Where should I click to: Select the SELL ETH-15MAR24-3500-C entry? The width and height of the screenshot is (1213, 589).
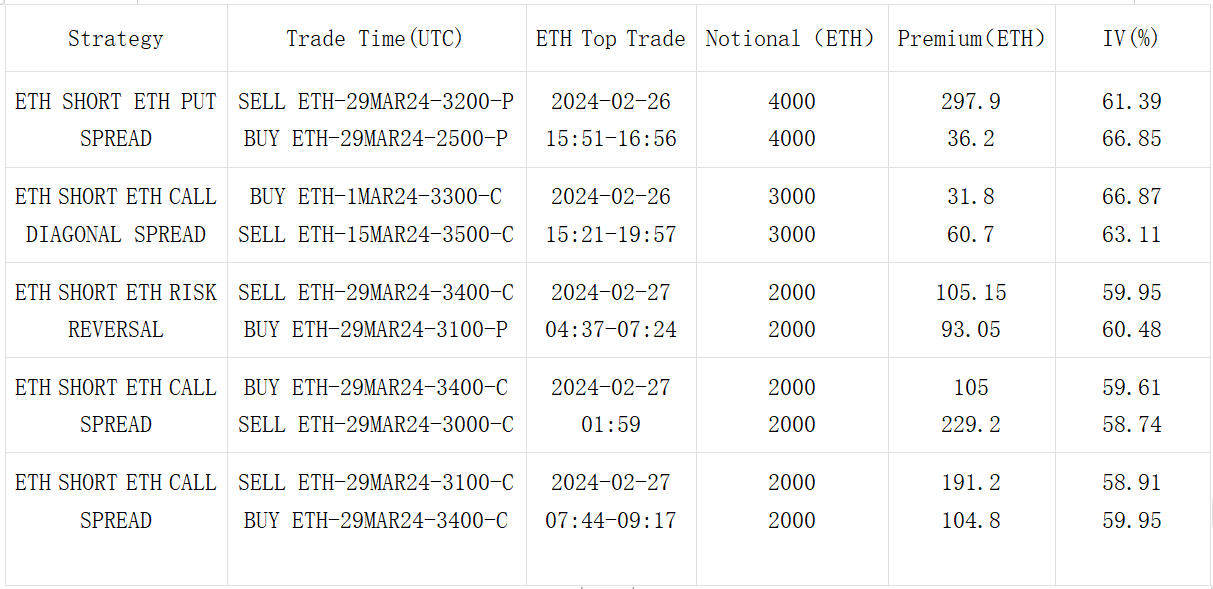[x=376, y=235]
